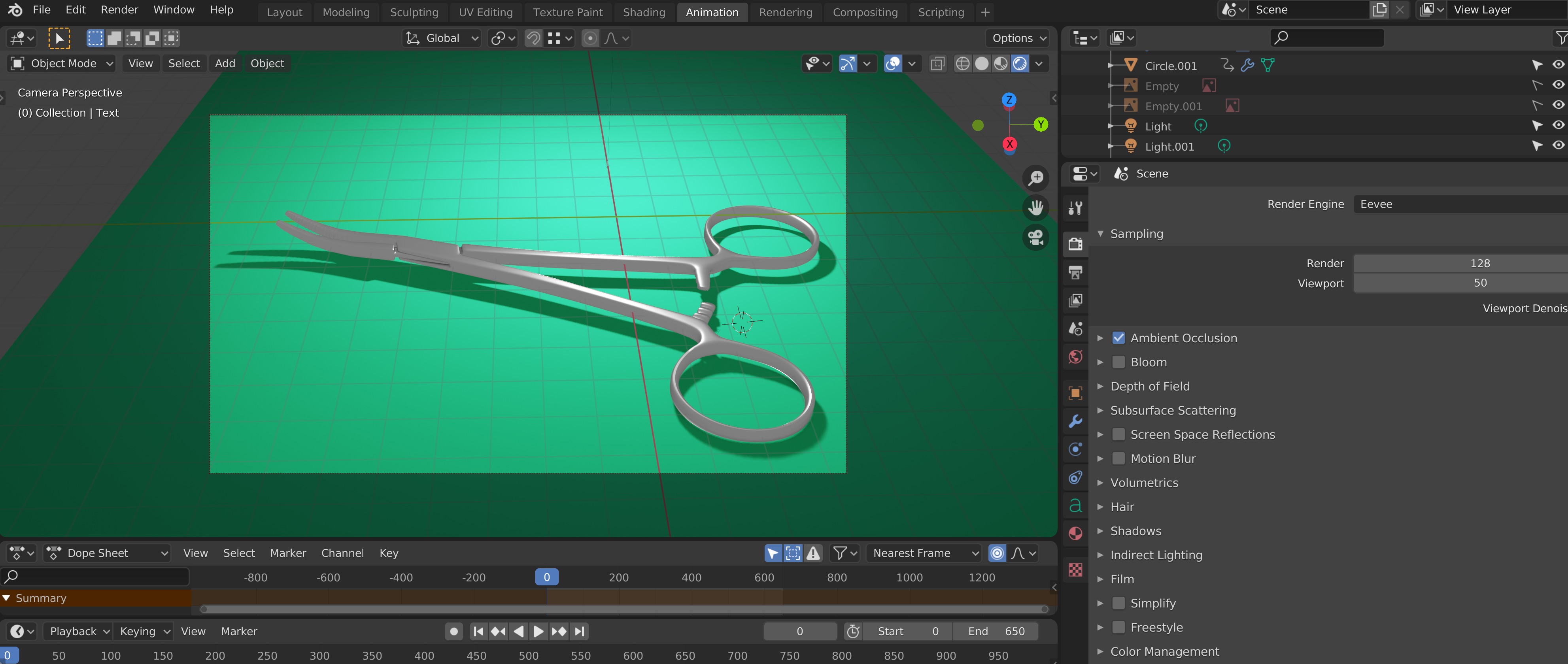Click the Options button in the viewport header
Image resolution: width=1568 pixels, height=664 pixels.
[x=1018, y=38]
